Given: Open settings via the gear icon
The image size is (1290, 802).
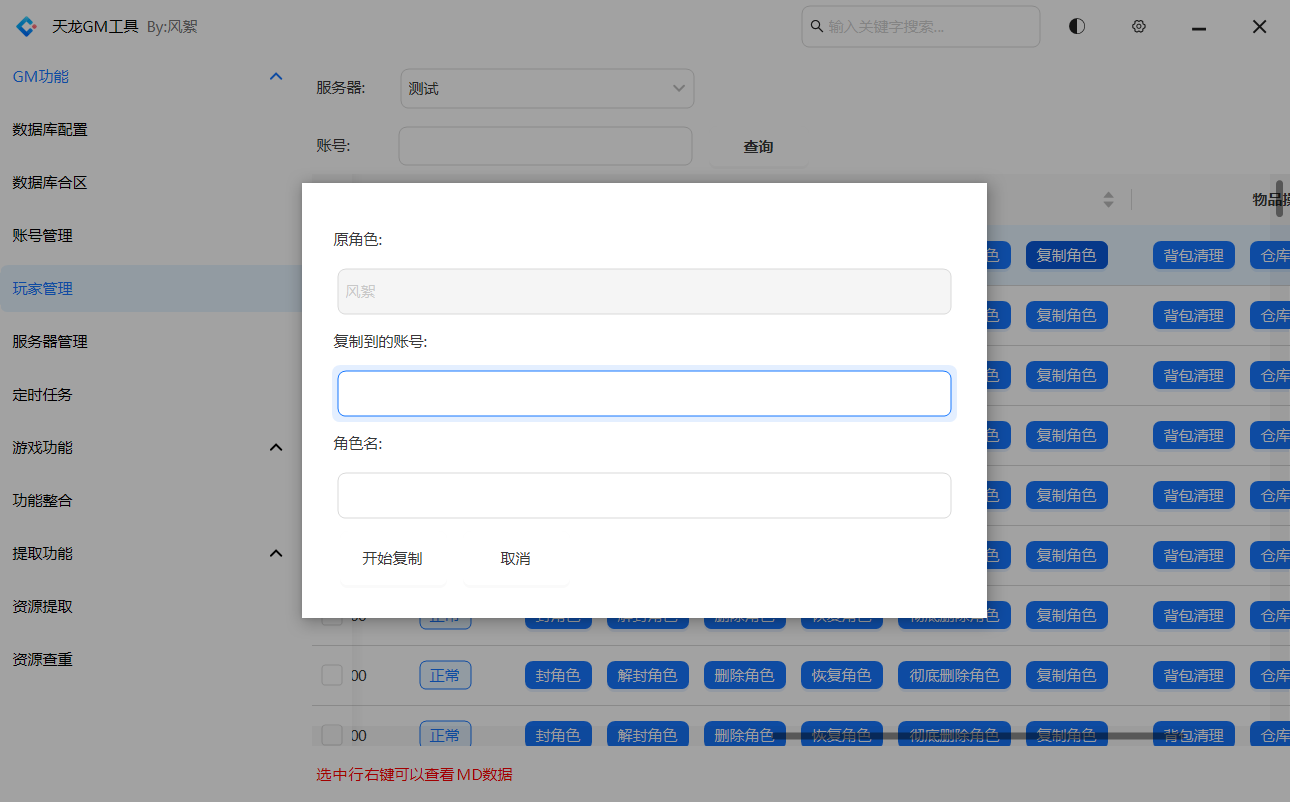Looking at the screenshot, I should (x=1138, y=27).
